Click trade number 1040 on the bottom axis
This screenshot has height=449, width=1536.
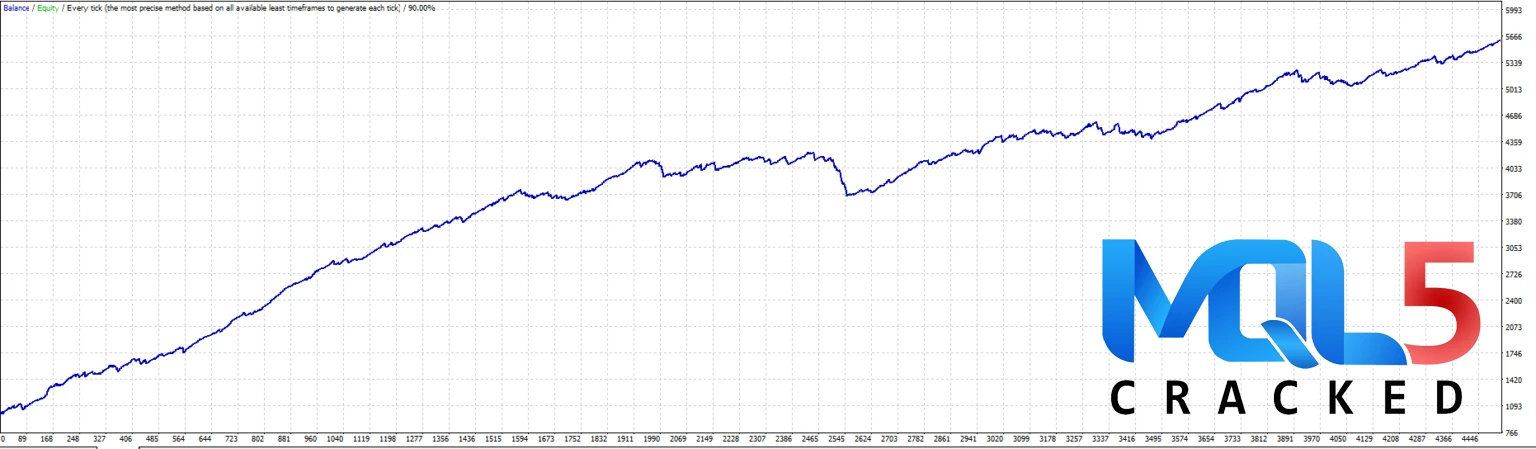click(x=335, y=438)
